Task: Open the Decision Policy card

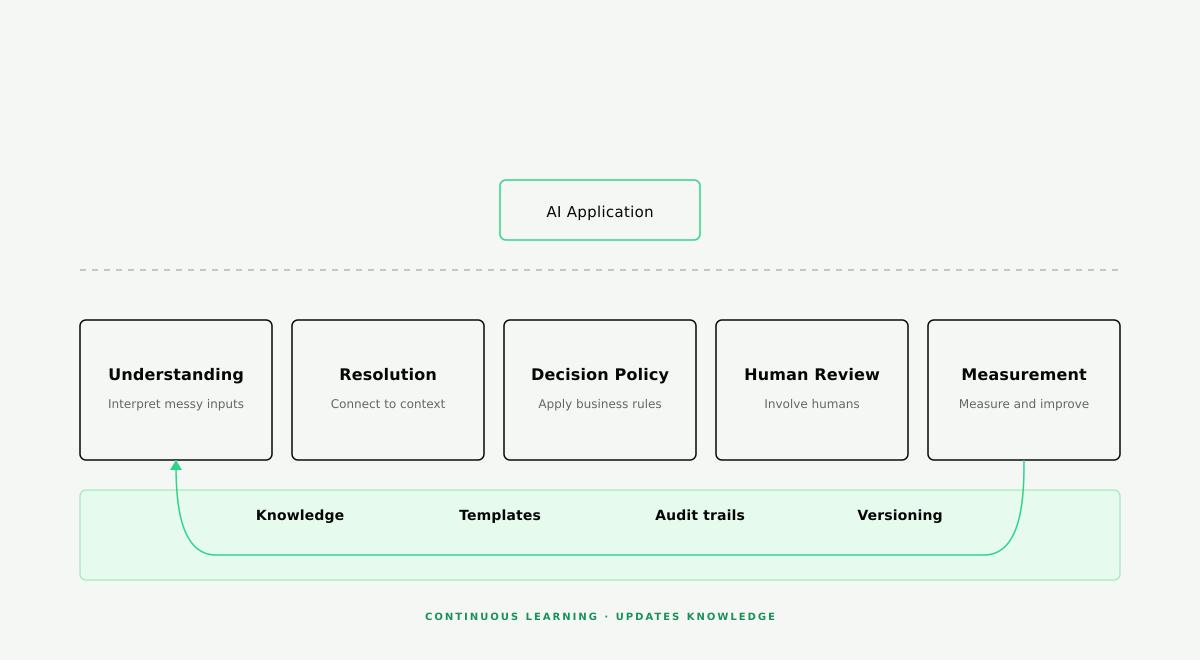Action: coord(600,390)
